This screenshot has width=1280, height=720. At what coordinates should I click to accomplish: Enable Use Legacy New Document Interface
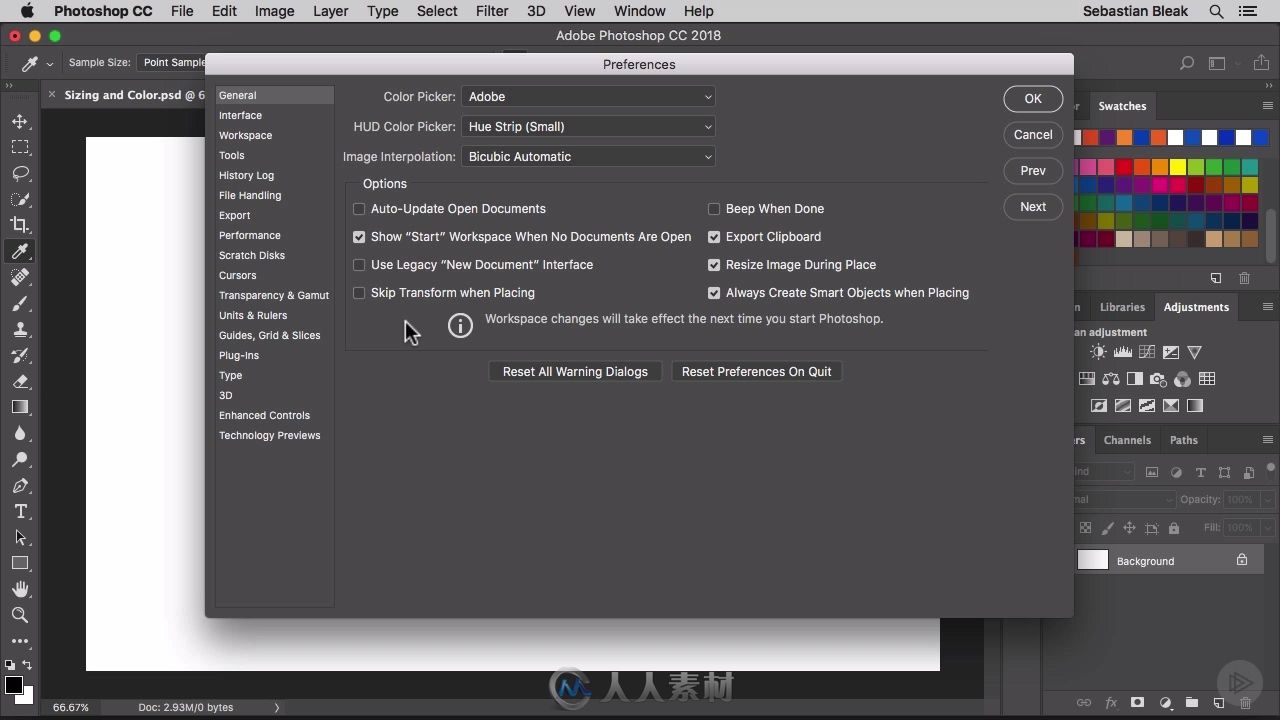(x=359, y=265)
